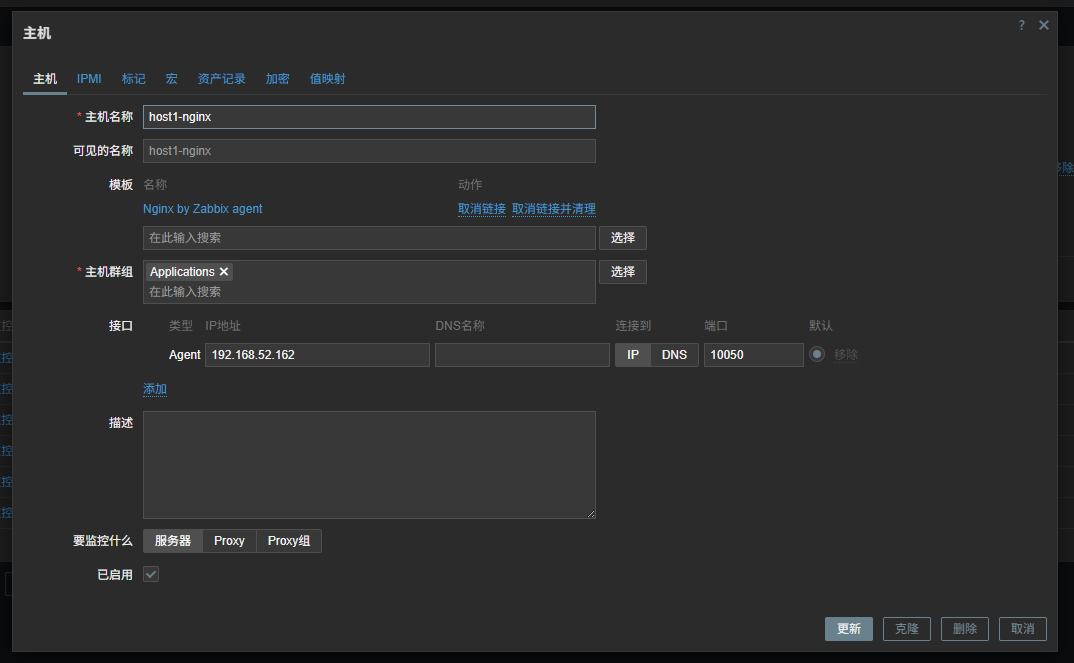
Task: Open the Nginx by Zabbix agent template
Action: coord(203,209)
